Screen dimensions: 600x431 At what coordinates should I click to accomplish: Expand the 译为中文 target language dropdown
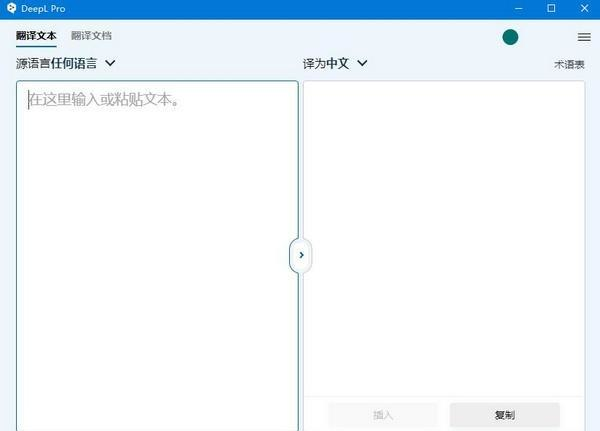point(335,63)
